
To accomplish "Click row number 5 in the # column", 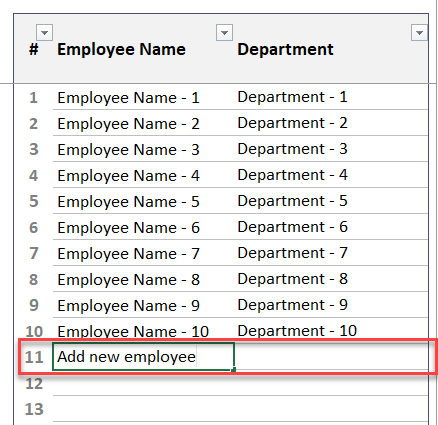I will point(34,202).
